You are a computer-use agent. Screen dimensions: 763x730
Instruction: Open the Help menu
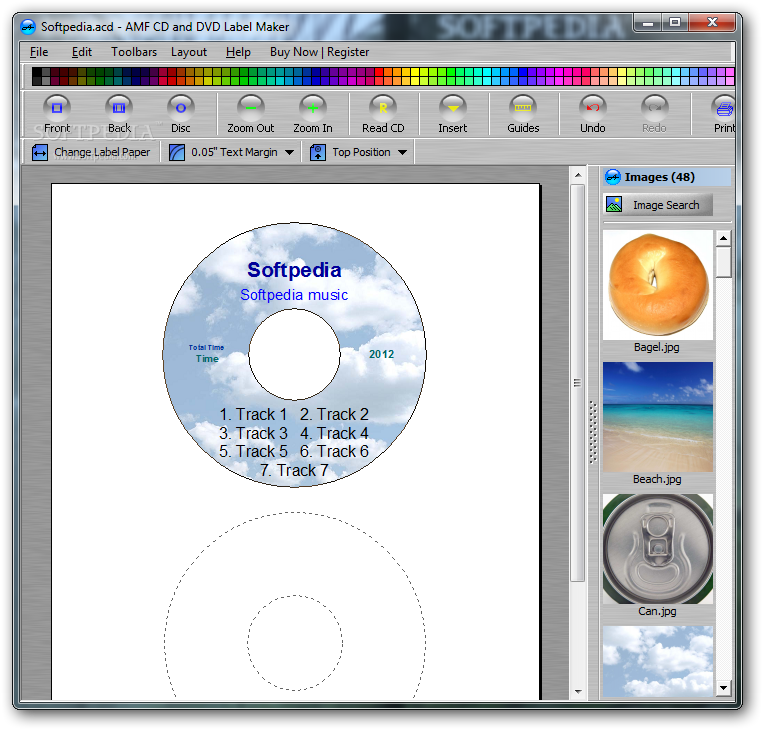(238, 52)
